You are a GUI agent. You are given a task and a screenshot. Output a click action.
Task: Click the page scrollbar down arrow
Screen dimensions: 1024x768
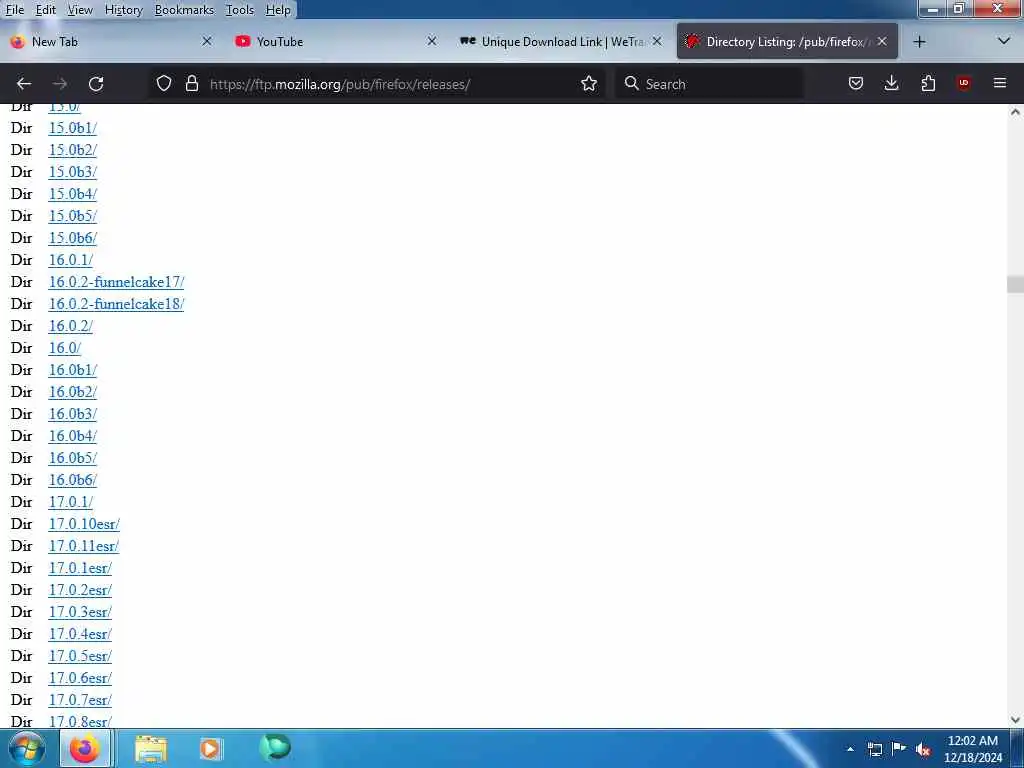[1015, 720]
